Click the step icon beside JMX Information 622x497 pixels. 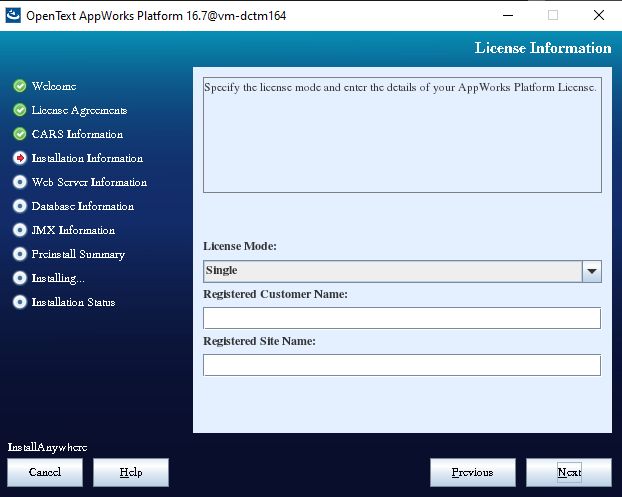(x=20, y=230)
